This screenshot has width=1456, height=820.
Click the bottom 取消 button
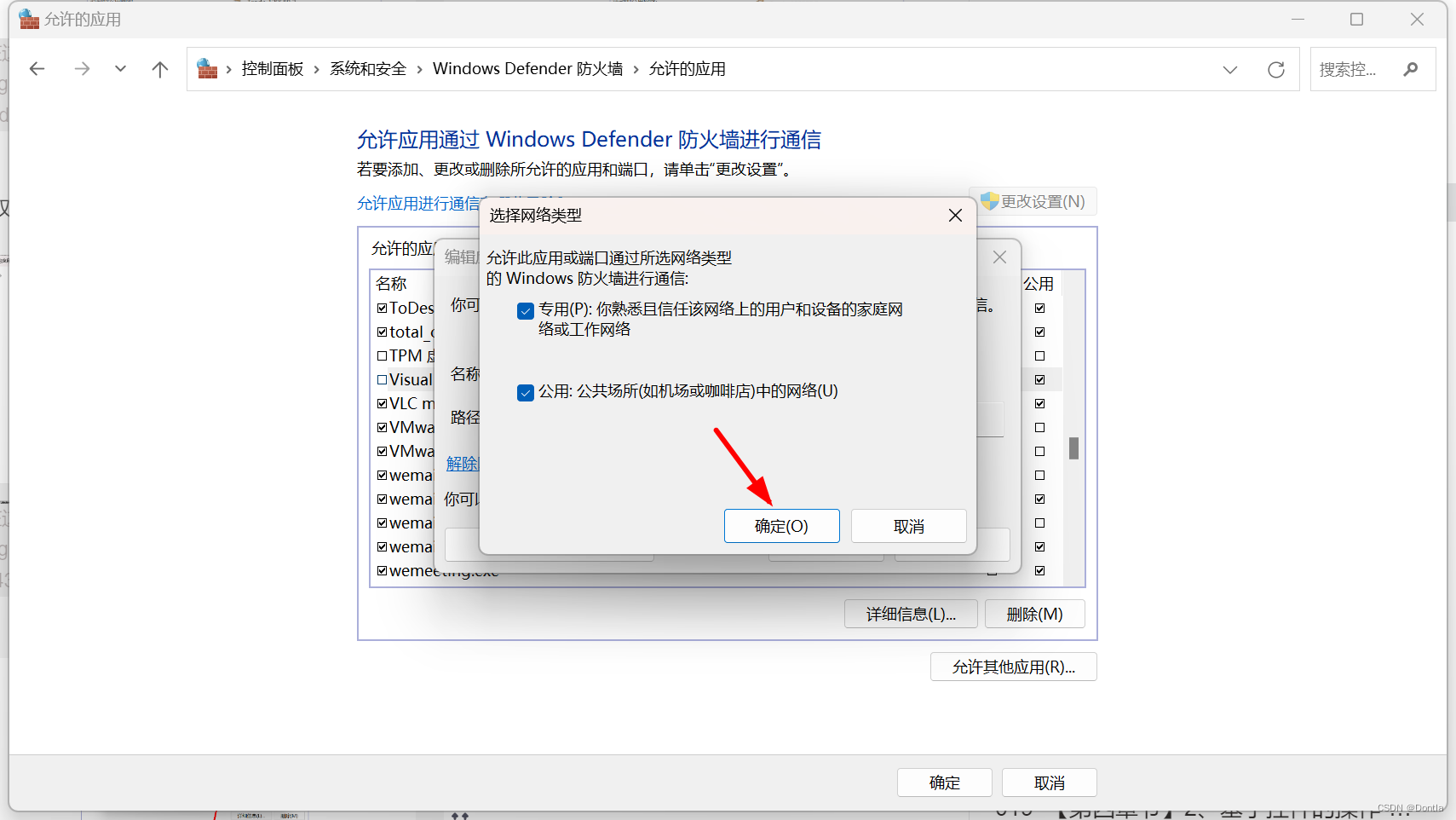point(1049,782)
